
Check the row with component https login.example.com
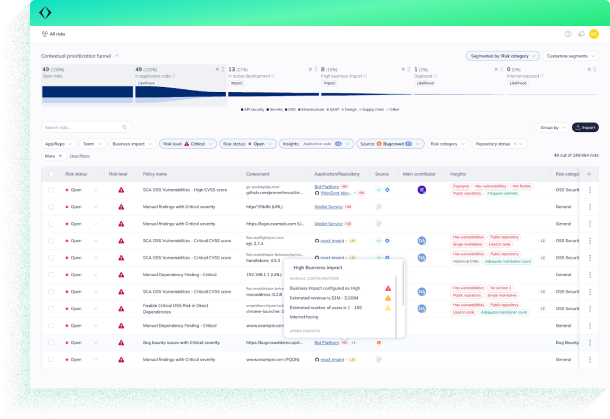(x=51, y=224)
